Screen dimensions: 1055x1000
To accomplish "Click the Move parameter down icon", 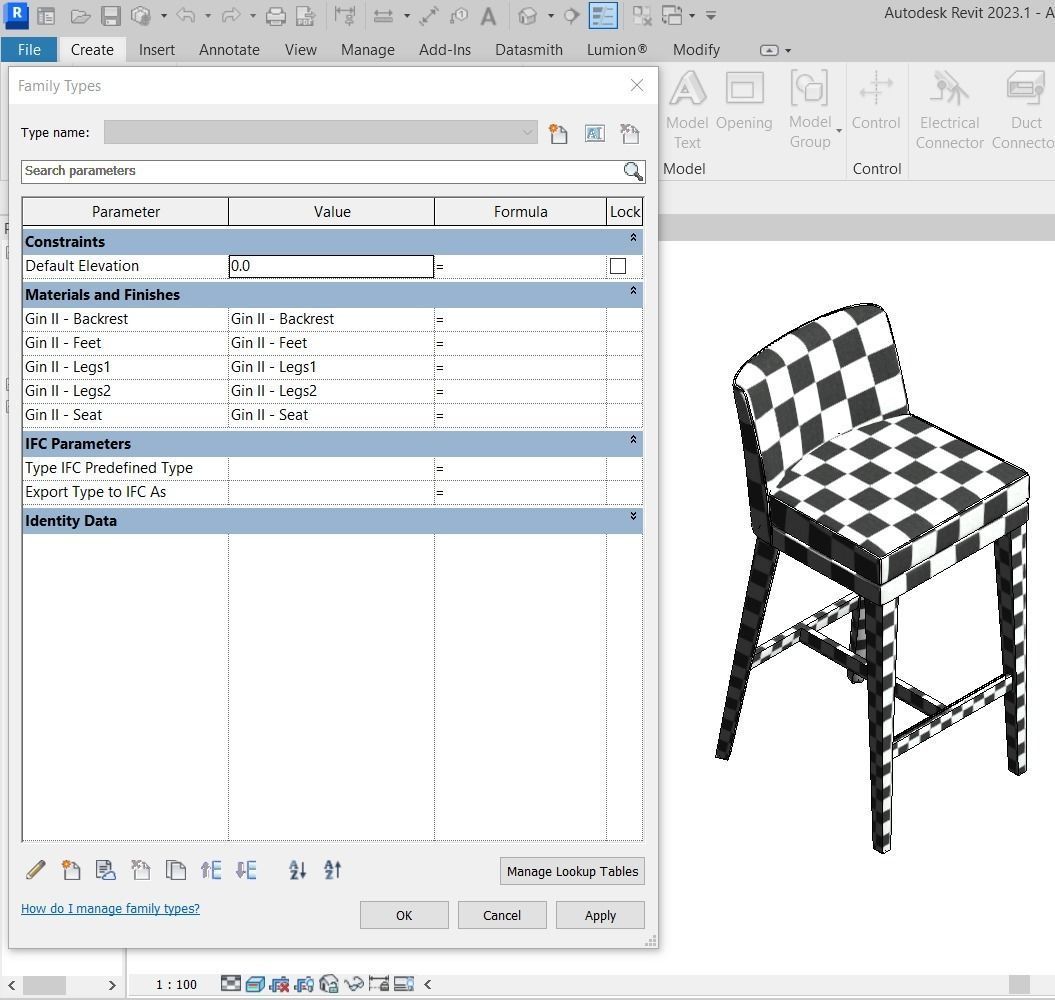I will pos(246,870).
